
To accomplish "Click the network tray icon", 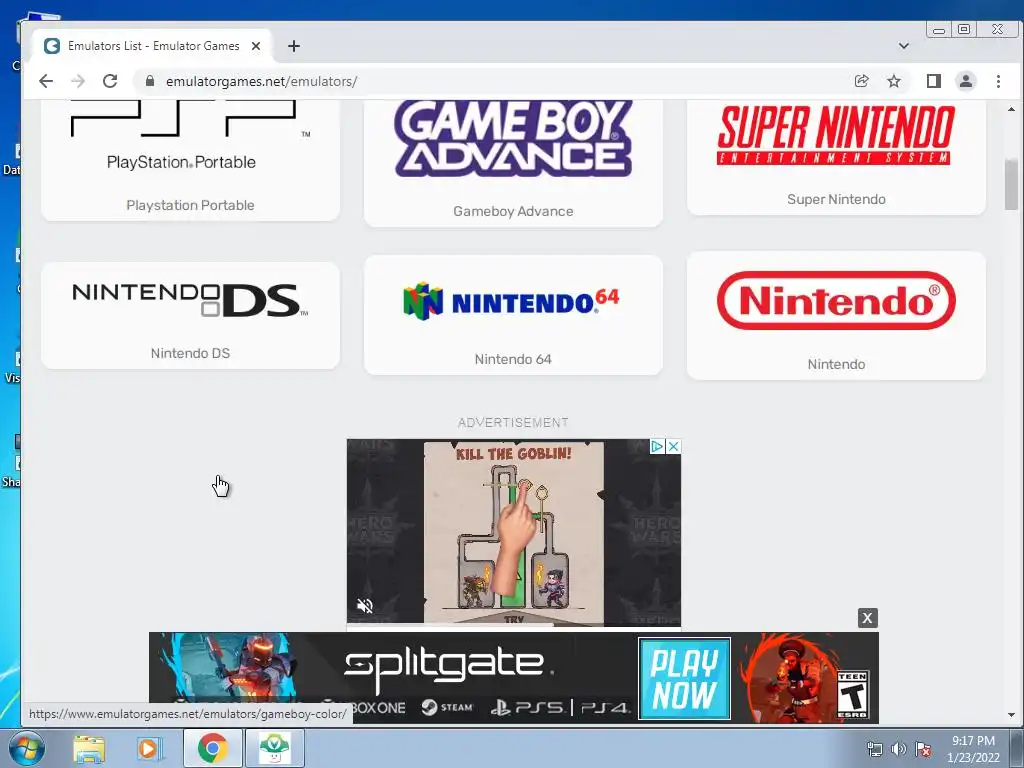I will tap(874, 749).
